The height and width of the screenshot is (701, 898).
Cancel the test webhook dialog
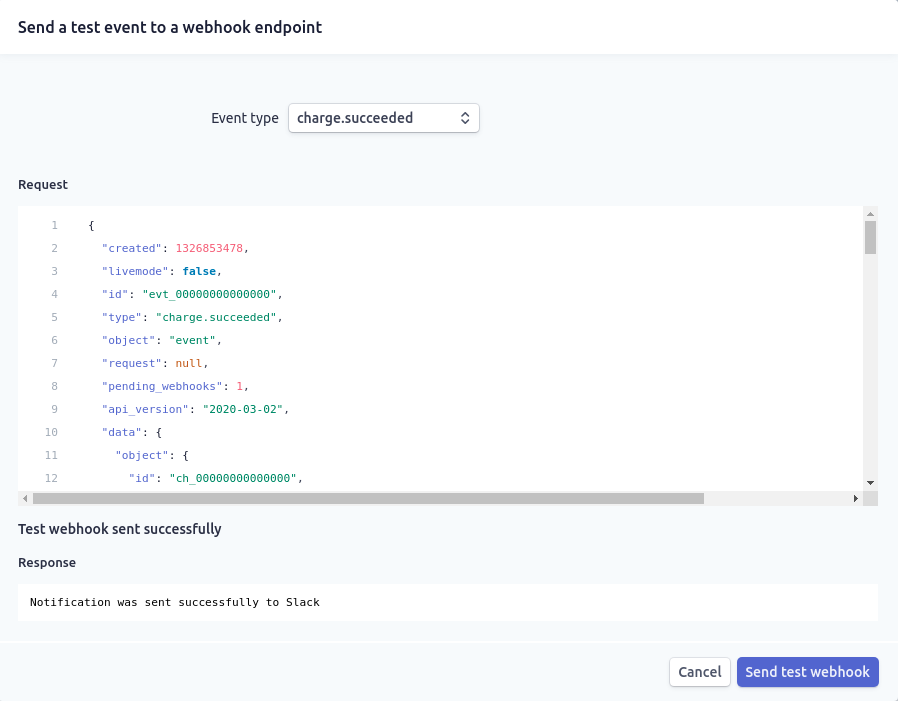click(x=699, y=672)
